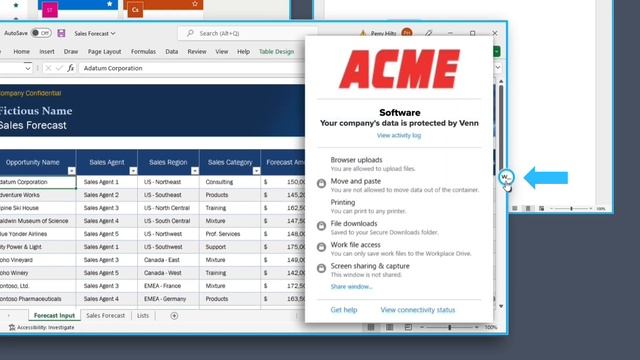The width and height of the screenshot is (640, 360).
Task: Click the Save icon in Excel title bar
Action: pyautogui.click(x=61, y=33)
